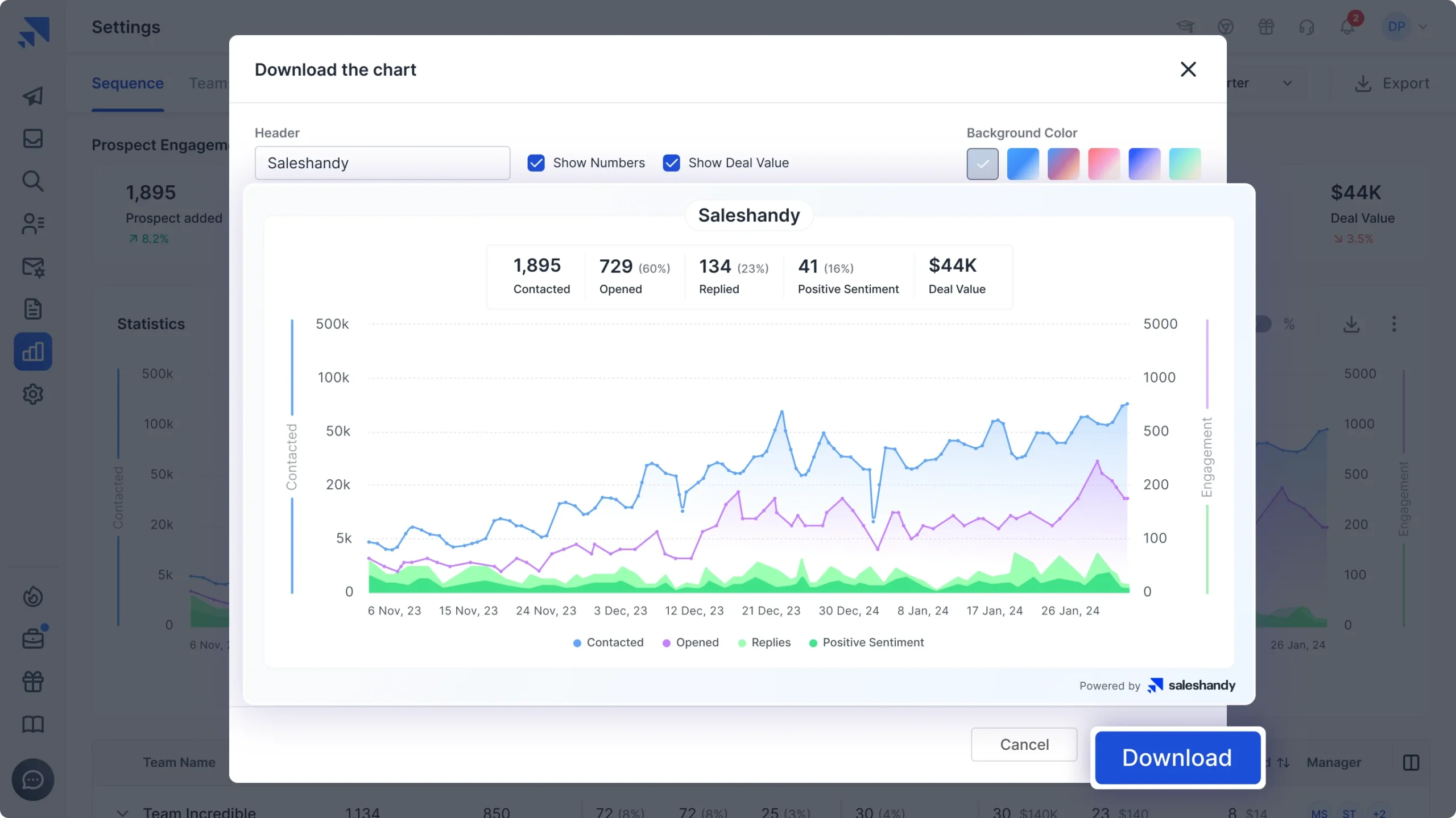Image resolution: width=1456 pixels, height=818 pixels.
Task: Open the Lead Finder search sidebar icon
Action: click(33, 181)
